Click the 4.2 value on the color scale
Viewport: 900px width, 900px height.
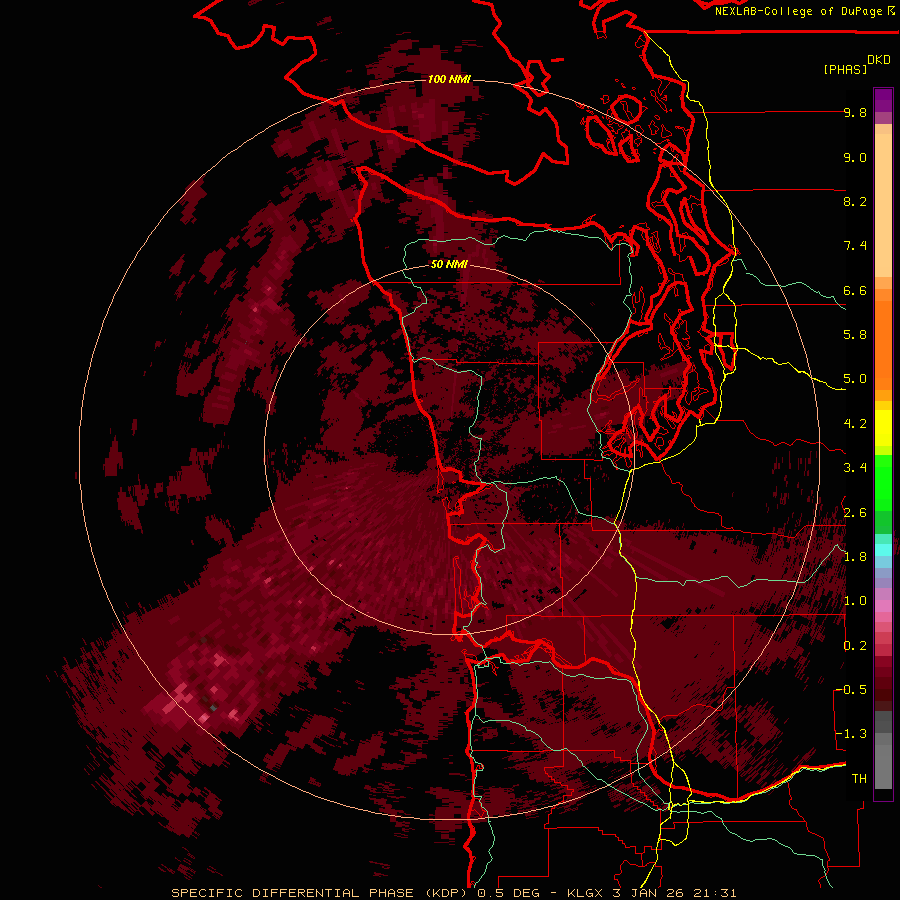tap(855, 424)
